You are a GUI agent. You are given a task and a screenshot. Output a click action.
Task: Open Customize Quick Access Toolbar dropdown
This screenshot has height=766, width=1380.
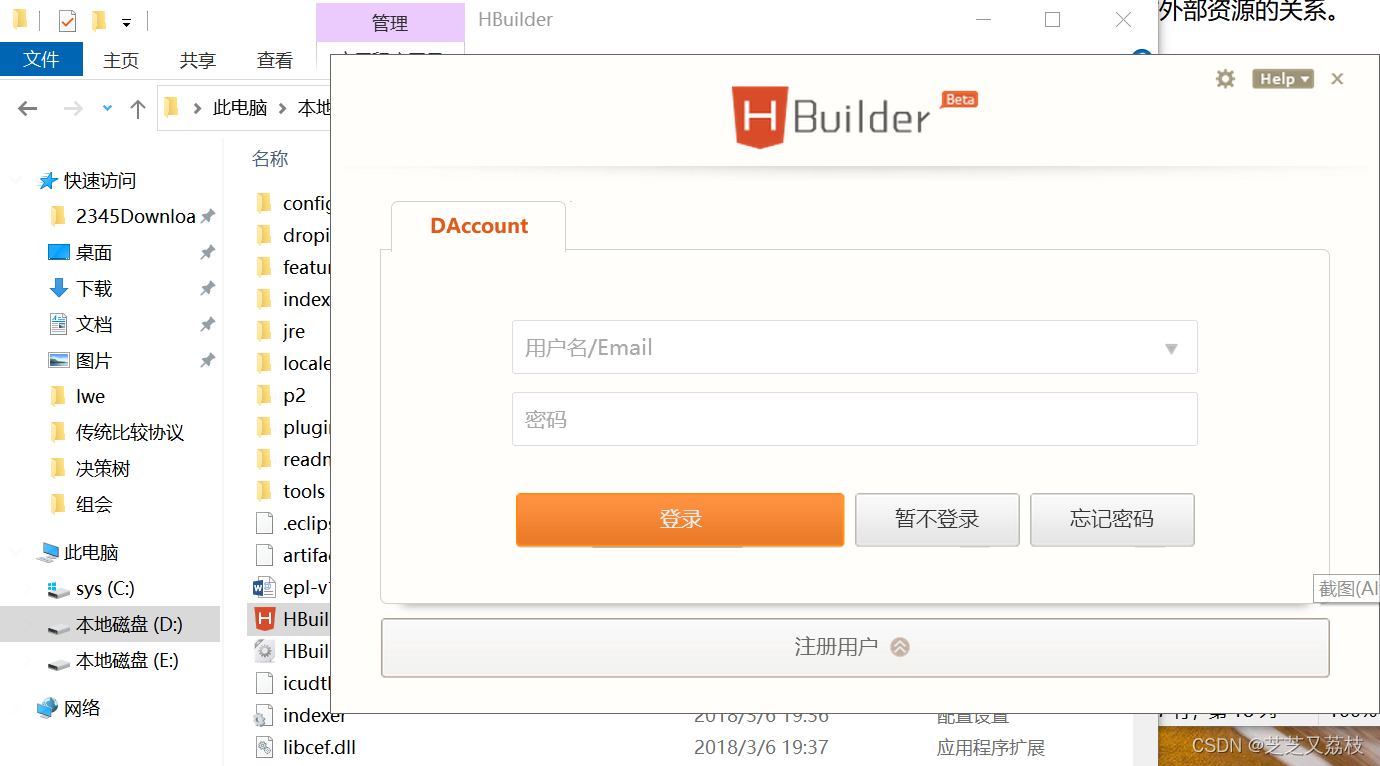(x=126, y=21)
